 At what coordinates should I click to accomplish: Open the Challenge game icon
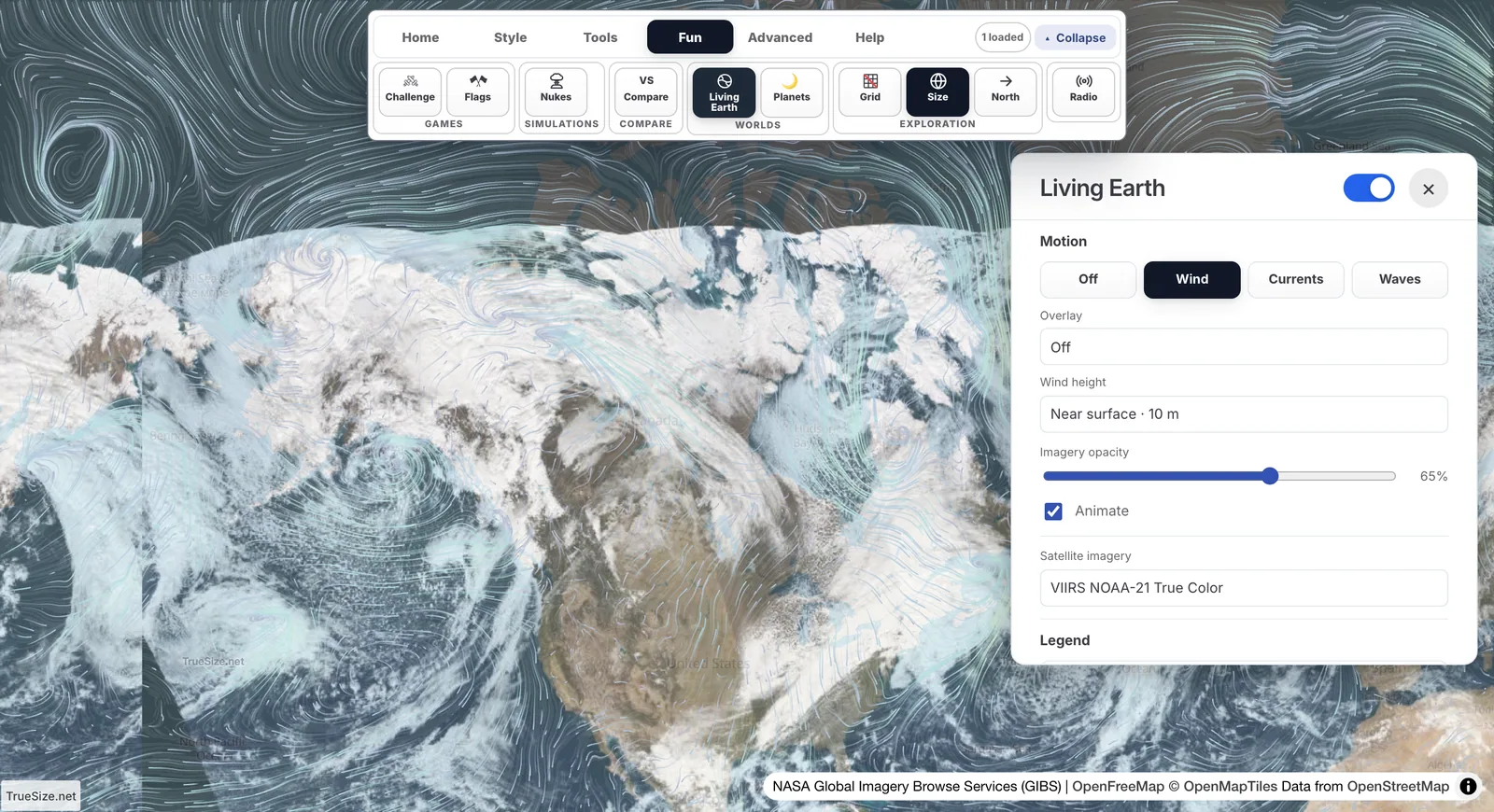point(410,91)
